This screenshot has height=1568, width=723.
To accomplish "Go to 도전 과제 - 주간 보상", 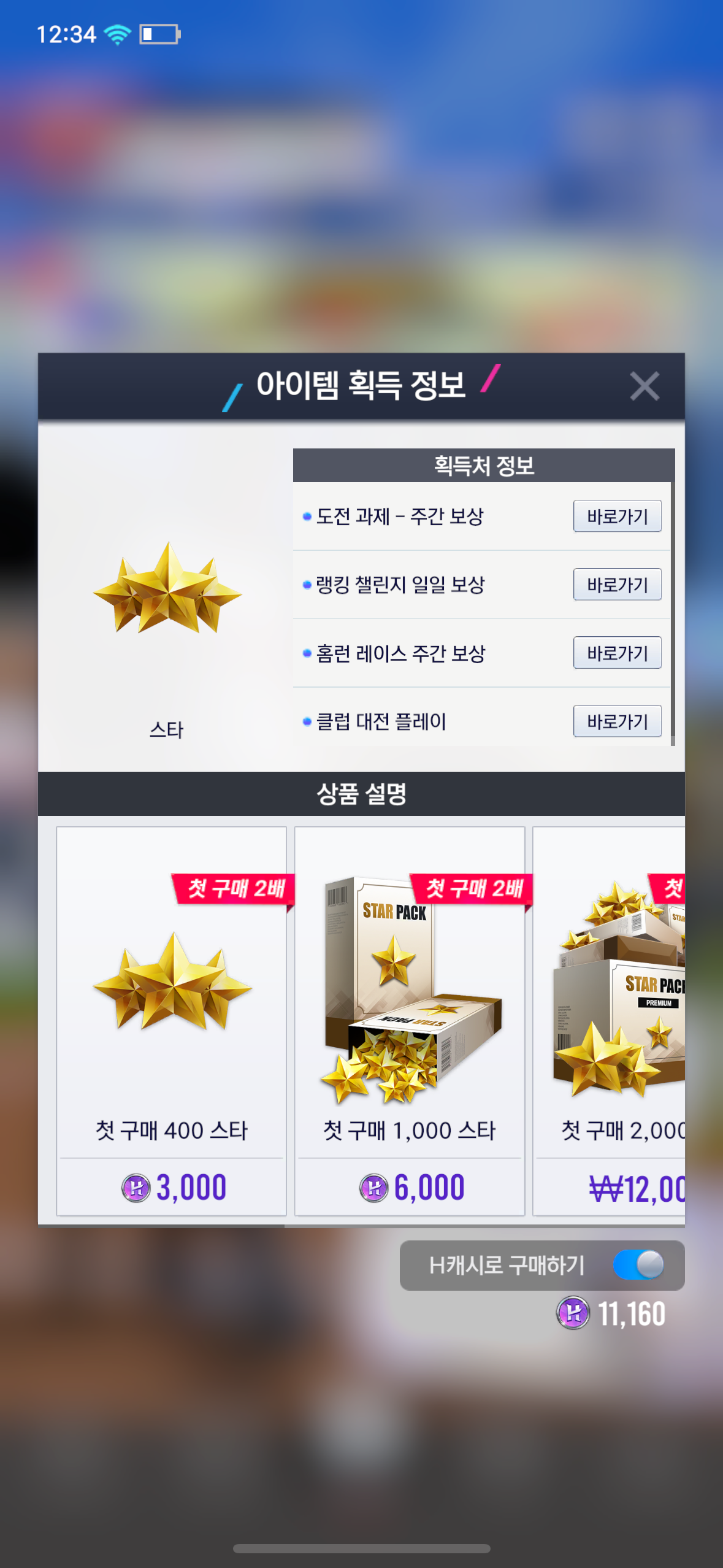I will coord(617,516).
